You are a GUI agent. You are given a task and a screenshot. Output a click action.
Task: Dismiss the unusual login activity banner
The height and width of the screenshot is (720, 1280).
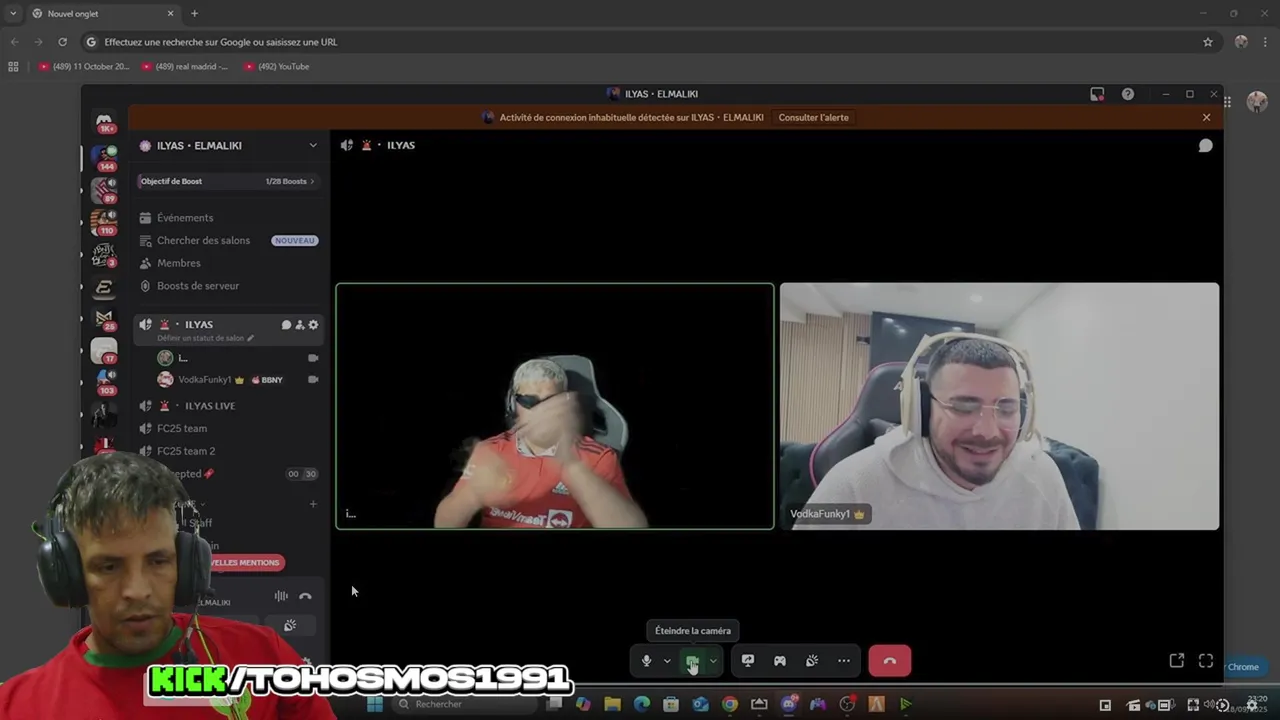click(1206, 117)
